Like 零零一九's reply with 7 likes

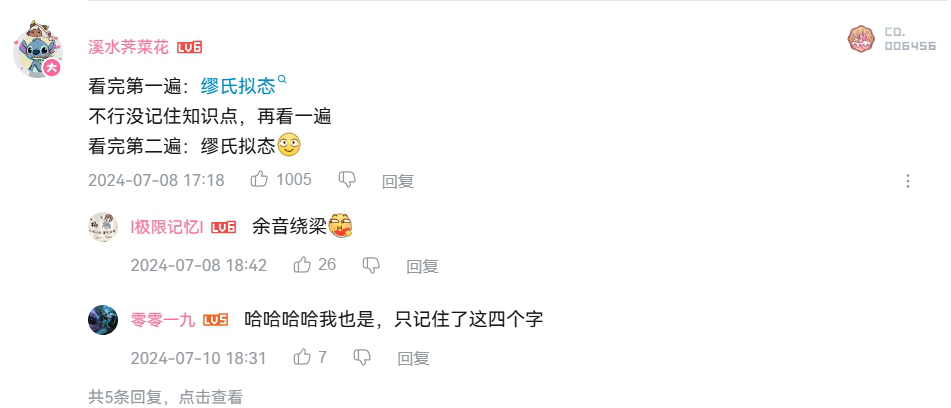[302, 357]
